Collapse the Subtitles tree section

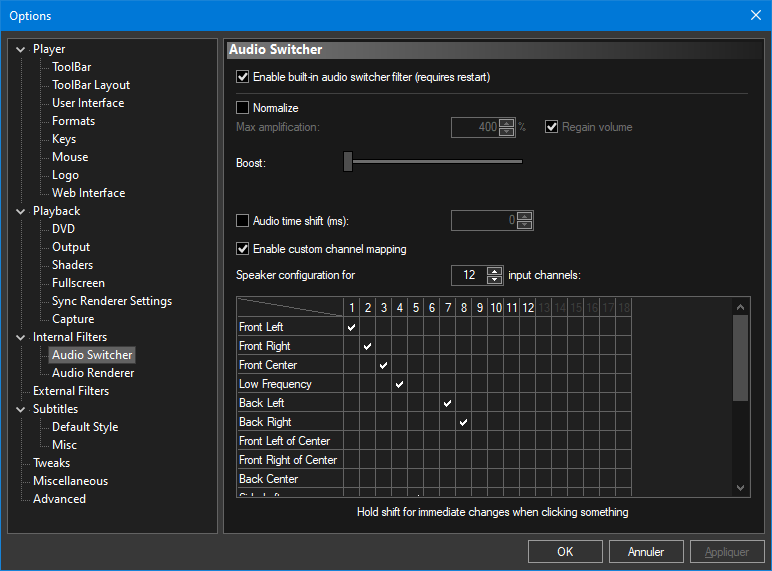pyautogui.click(x=22, y=409)
